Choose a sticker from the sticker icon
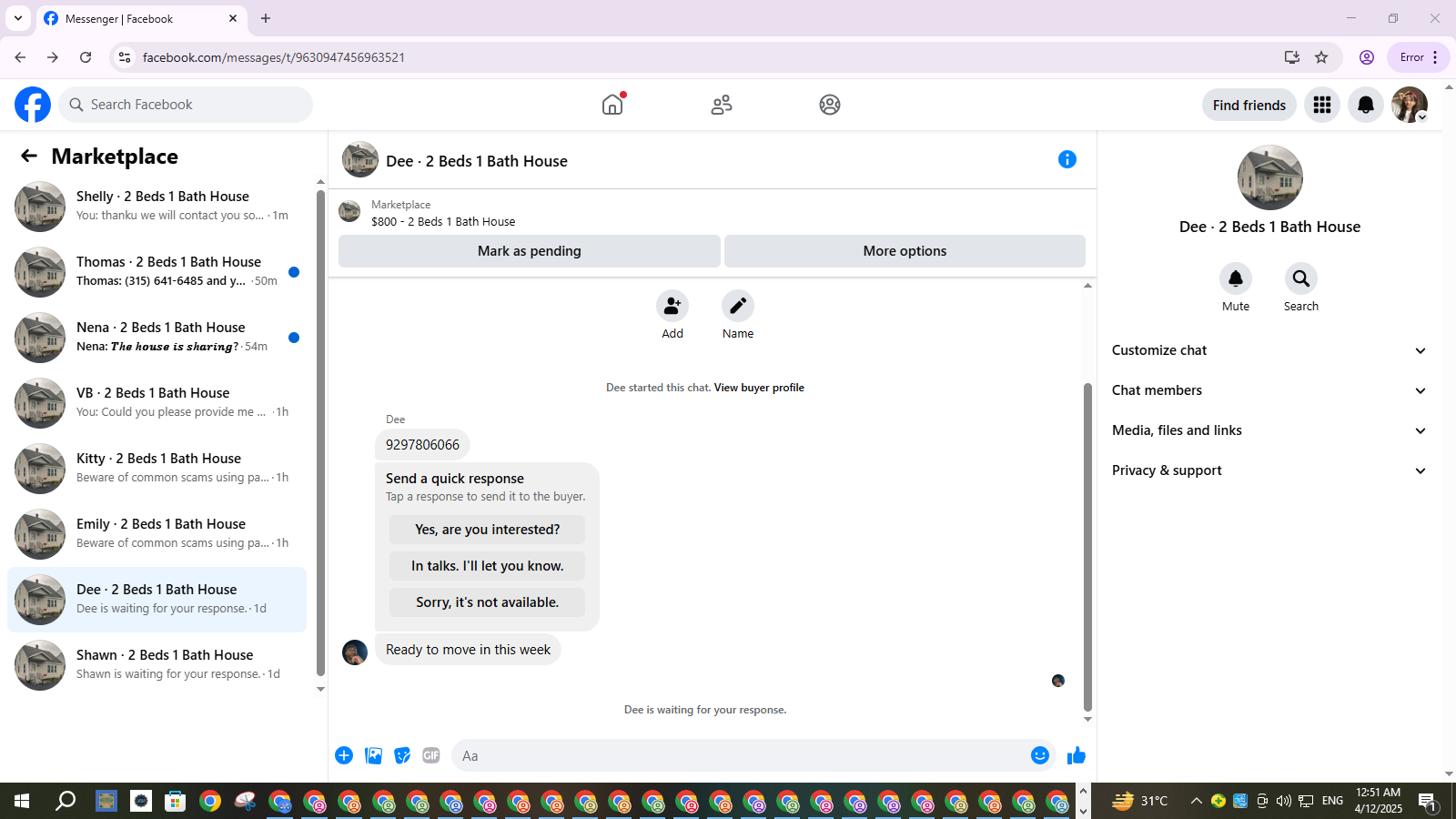Viewport: 1456px width, 819px height. pos(402,755)
